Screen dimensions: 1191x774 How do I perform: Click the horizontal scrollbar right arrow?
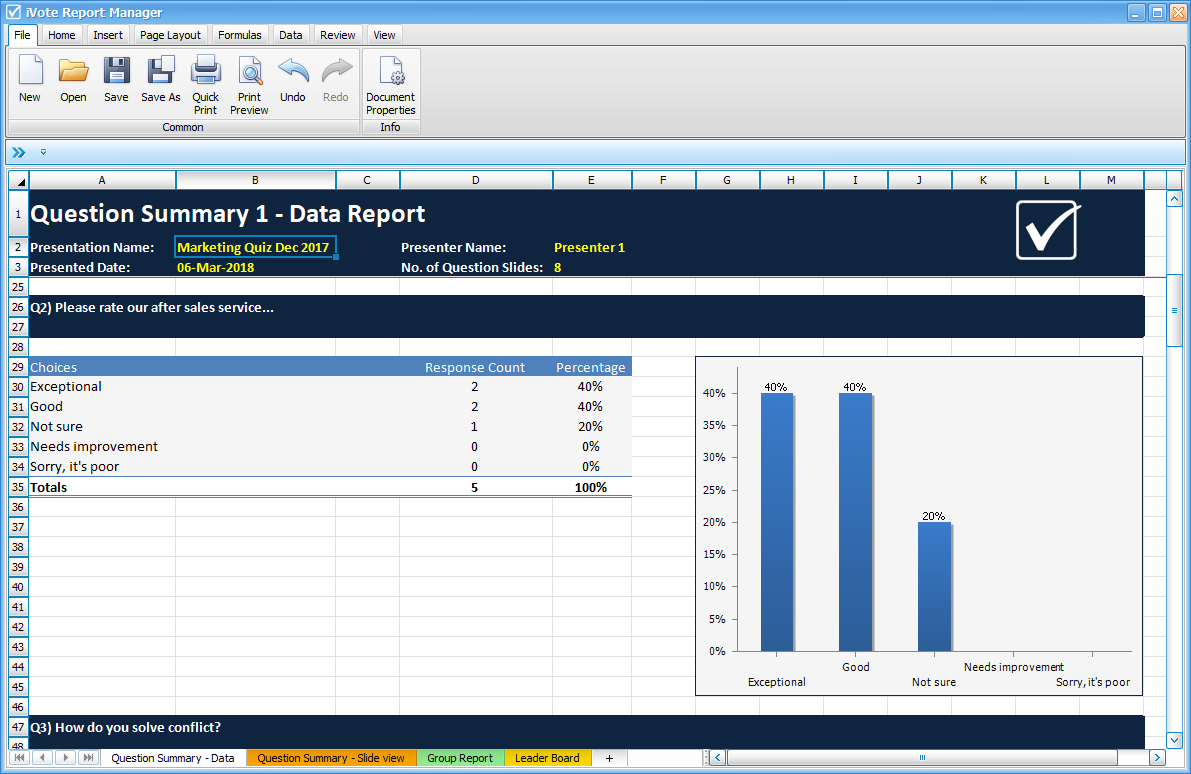pos(1157,758)
